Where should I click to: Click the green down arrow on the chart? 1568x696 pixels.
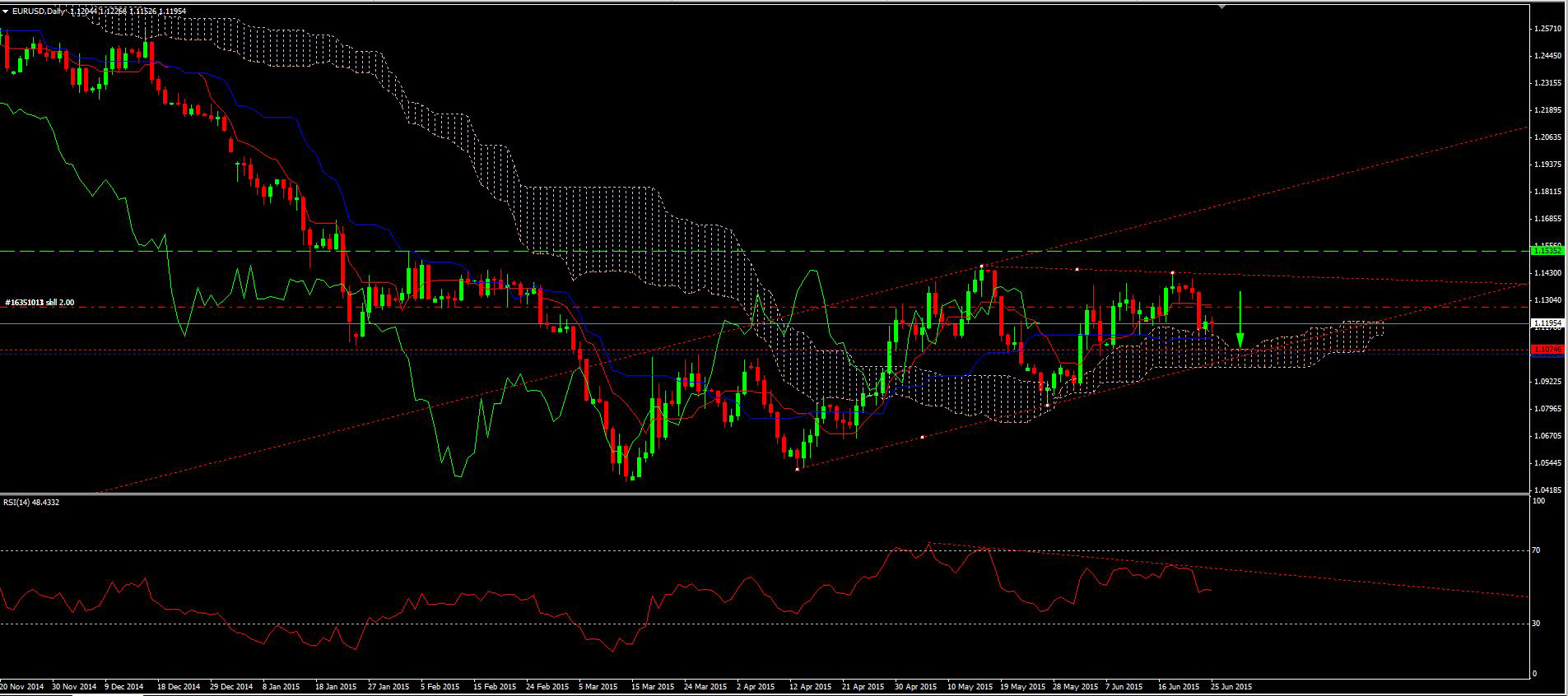(1240, 339)
